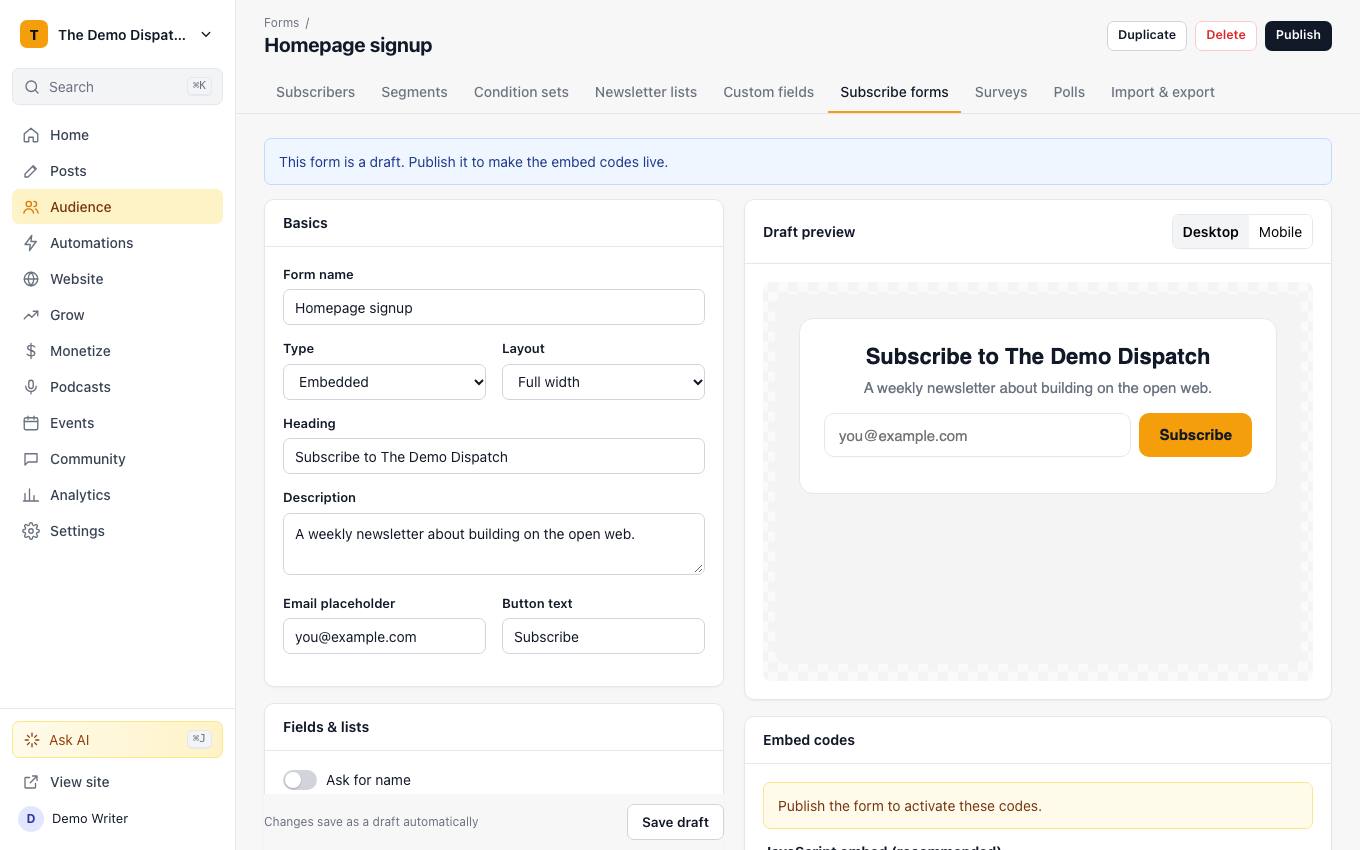Open the Layout dropdown showing Full width
1360x850 pixels.
pyautogui.click(x=603, y=382)
